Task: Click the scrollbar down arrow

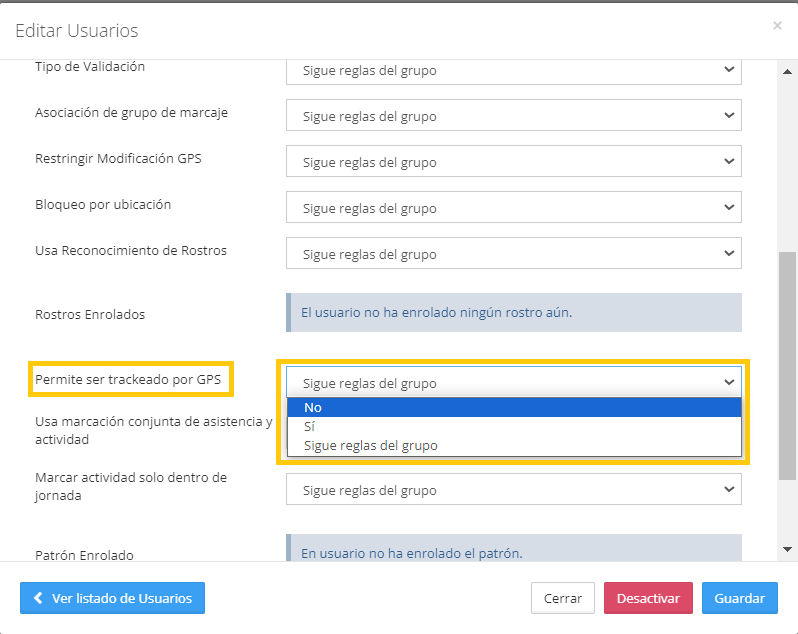Action: pyautogui.click(x=788, y=549)
